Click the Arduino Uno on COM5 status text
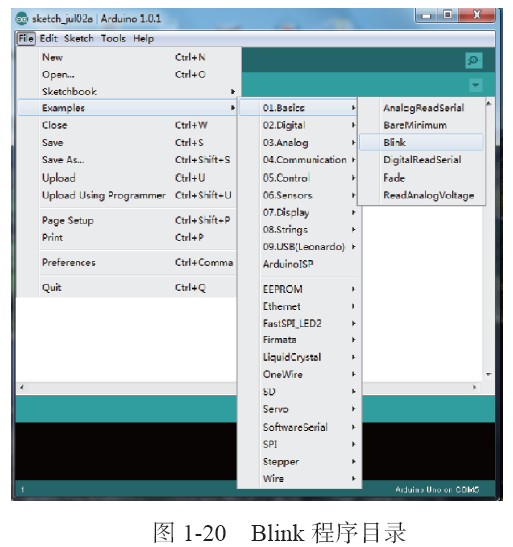The height and width of the screenshot is (547, 513). (437, 490)
